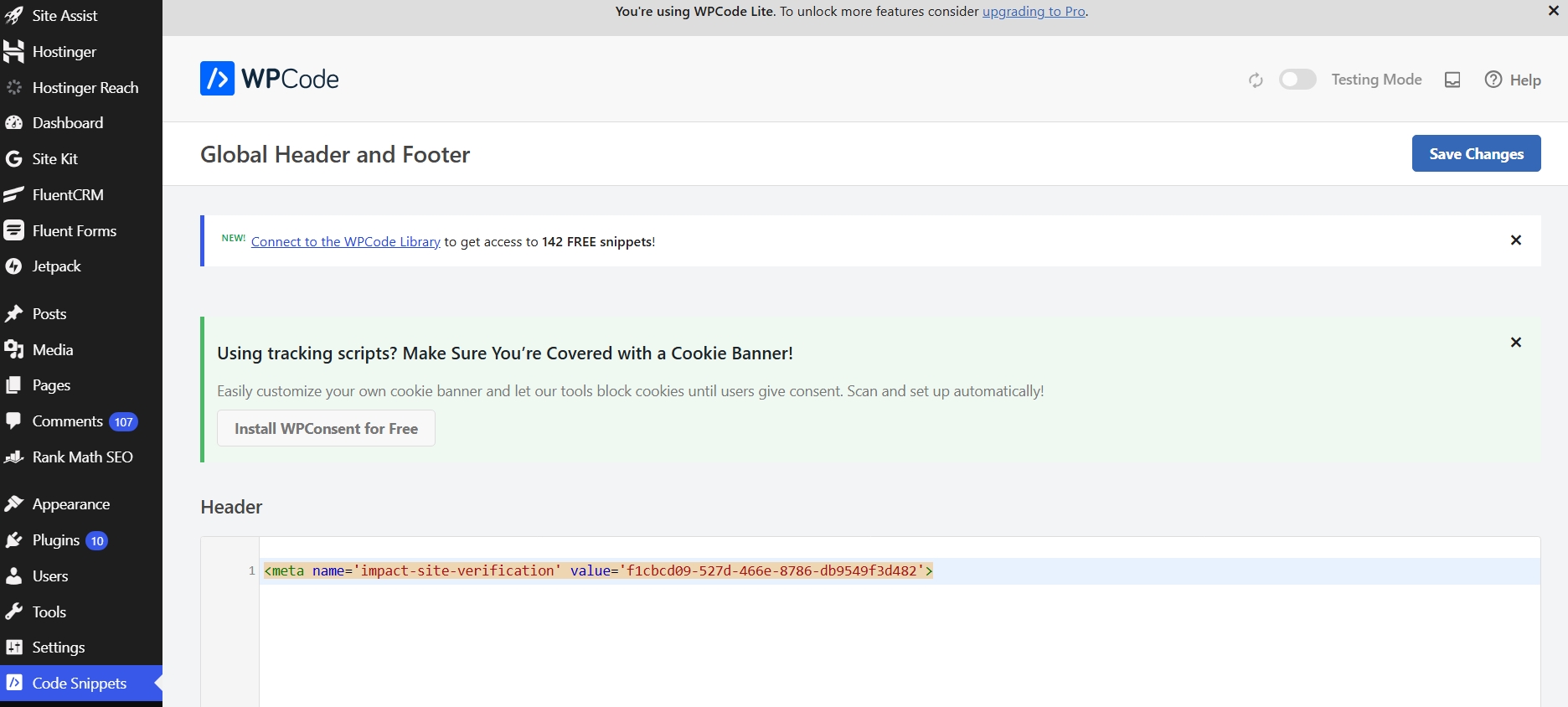Viewport: 1568px width, 707px height.
Task: Click the Rank Math SEO icon
Action: [x=13, y=457]
